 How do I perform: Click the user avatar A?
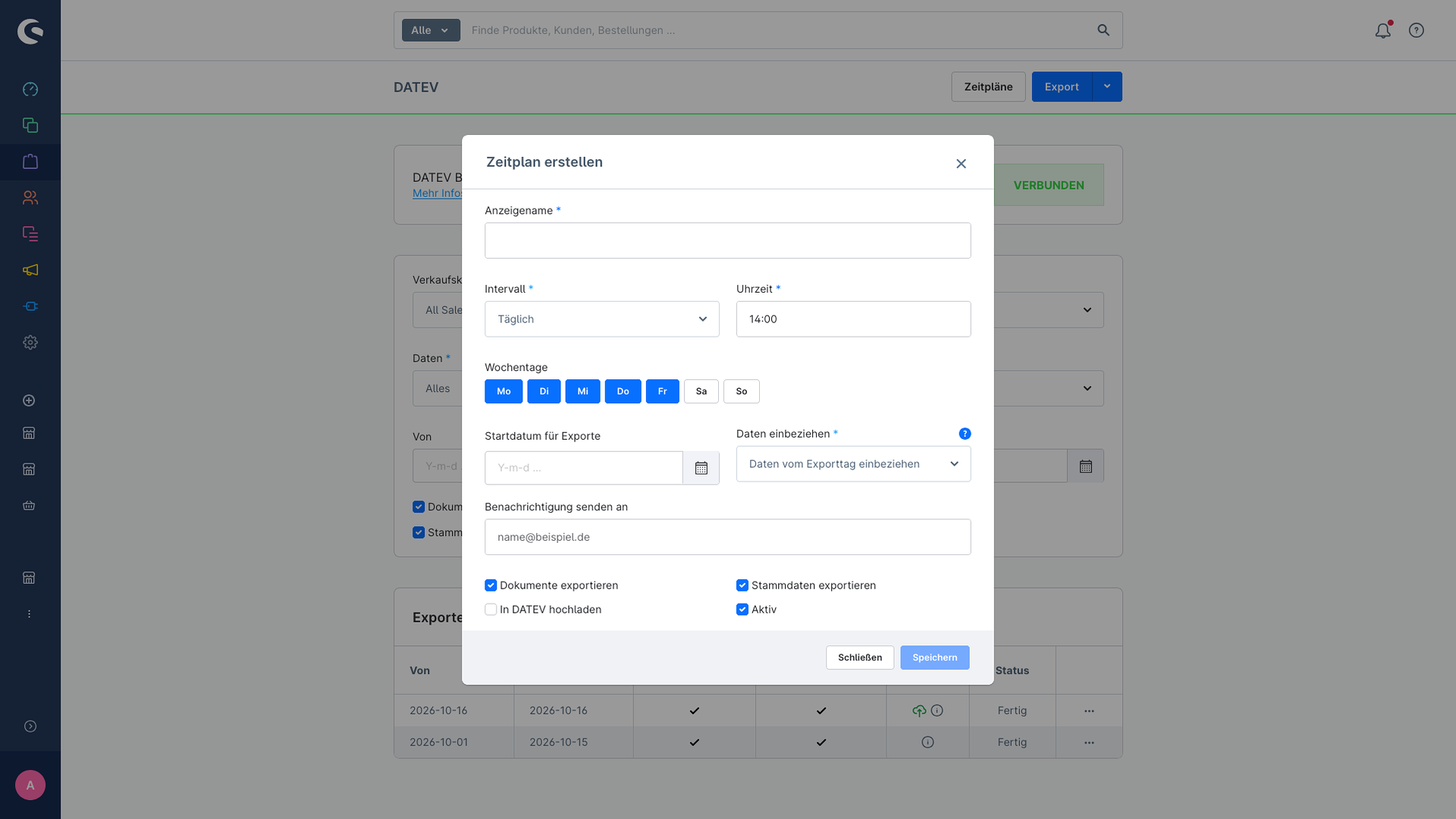pos(30,785)
